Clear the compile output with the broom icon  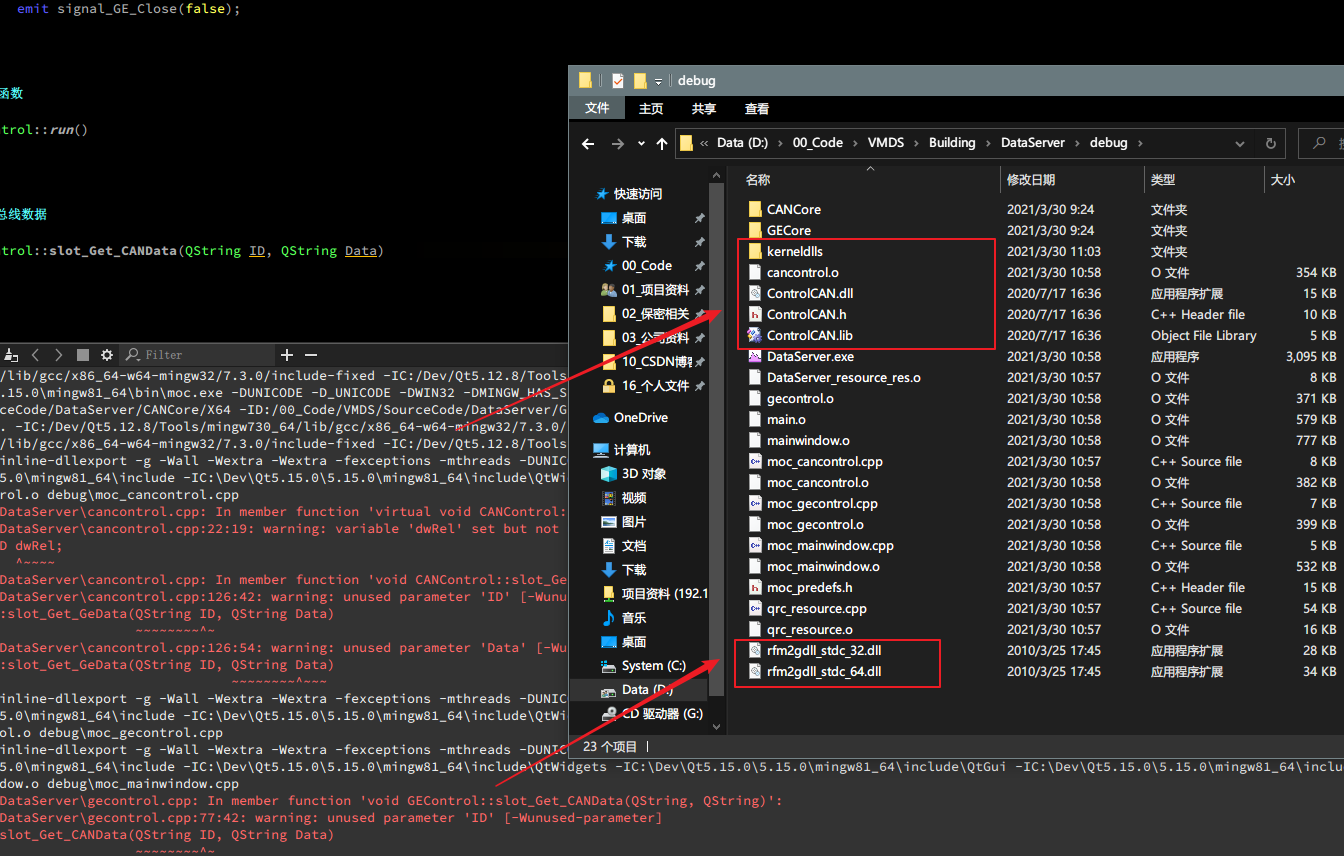(11, 355)
